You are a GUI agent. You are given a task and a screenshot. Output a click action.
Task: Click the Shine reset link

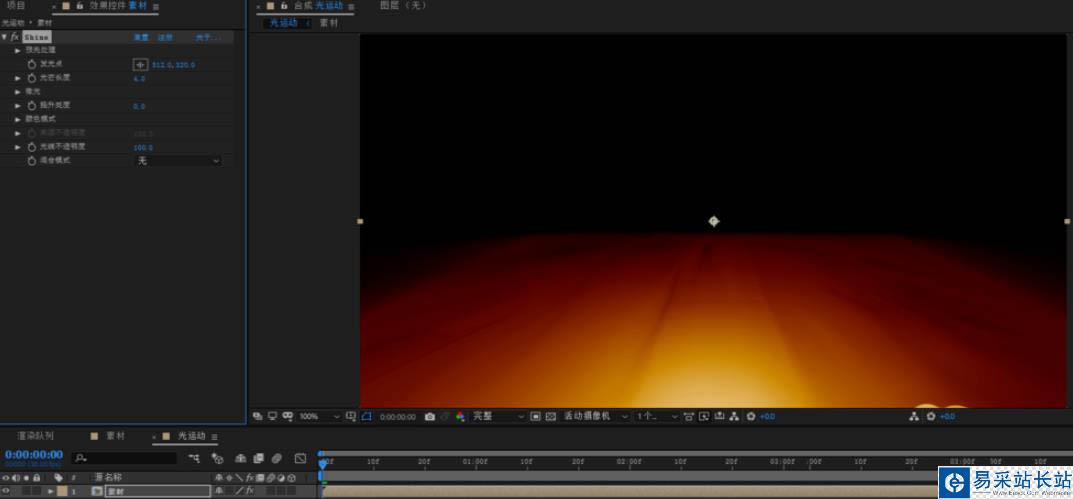pos(141,37)
